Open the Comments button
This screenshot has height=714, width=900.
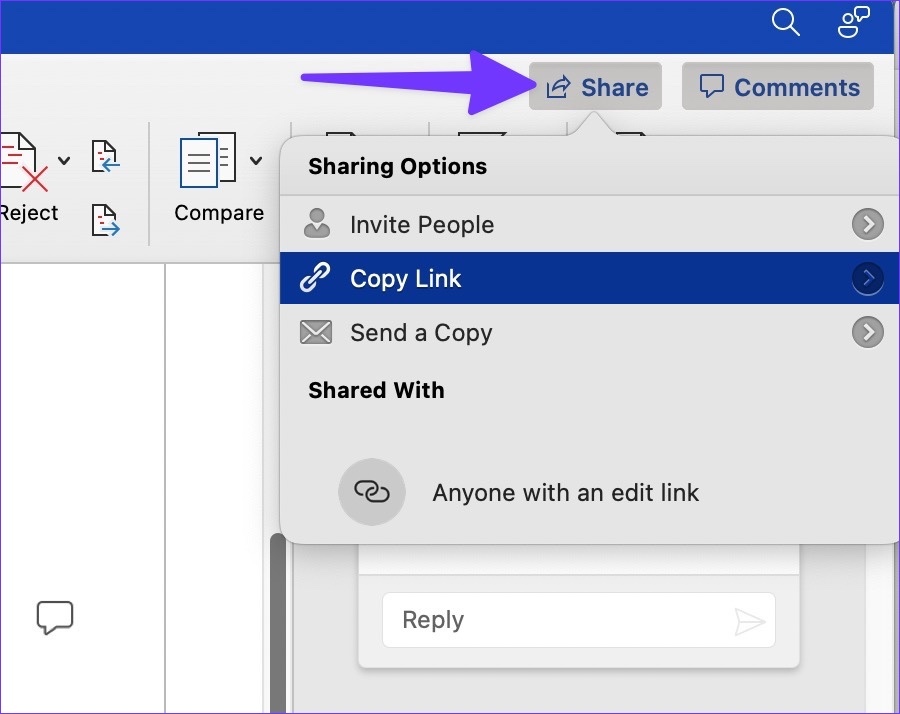coord(778,87)
